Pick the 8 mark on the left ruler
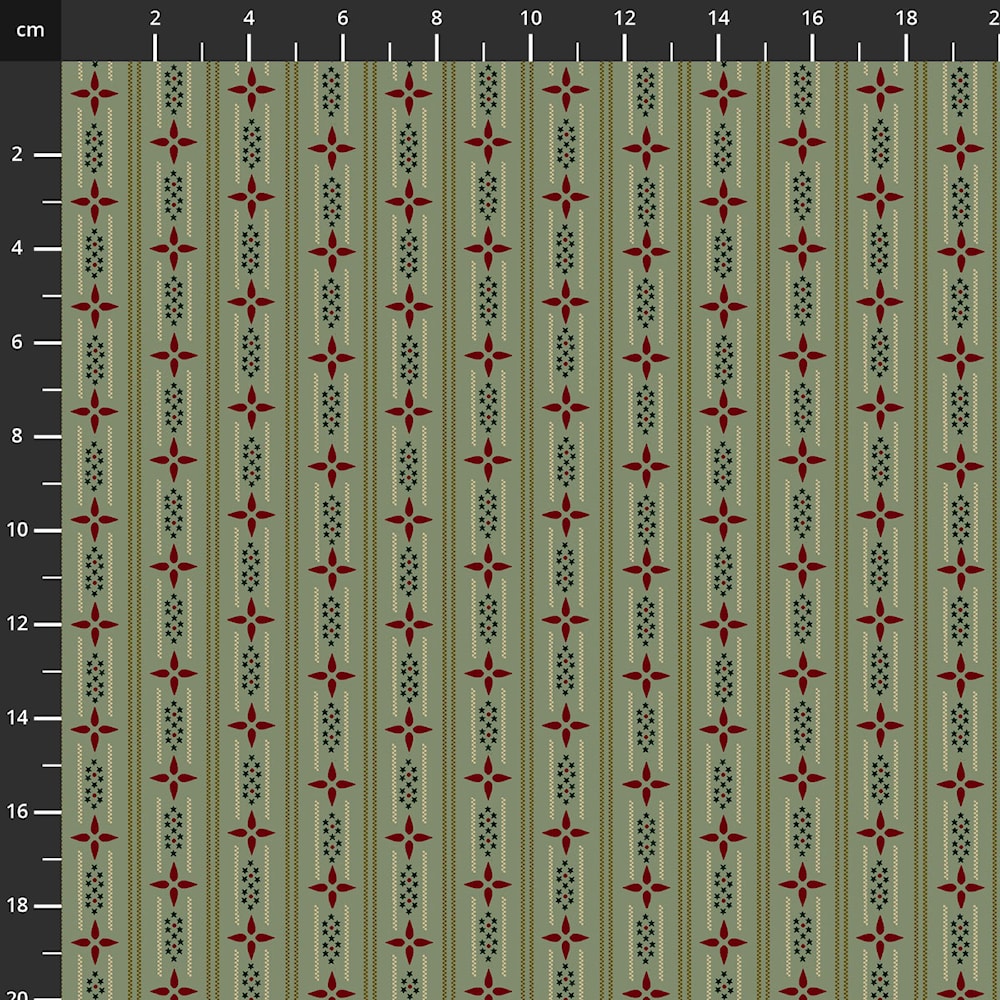Screen dimensions: 1000x1000 (x=17, y=437)
